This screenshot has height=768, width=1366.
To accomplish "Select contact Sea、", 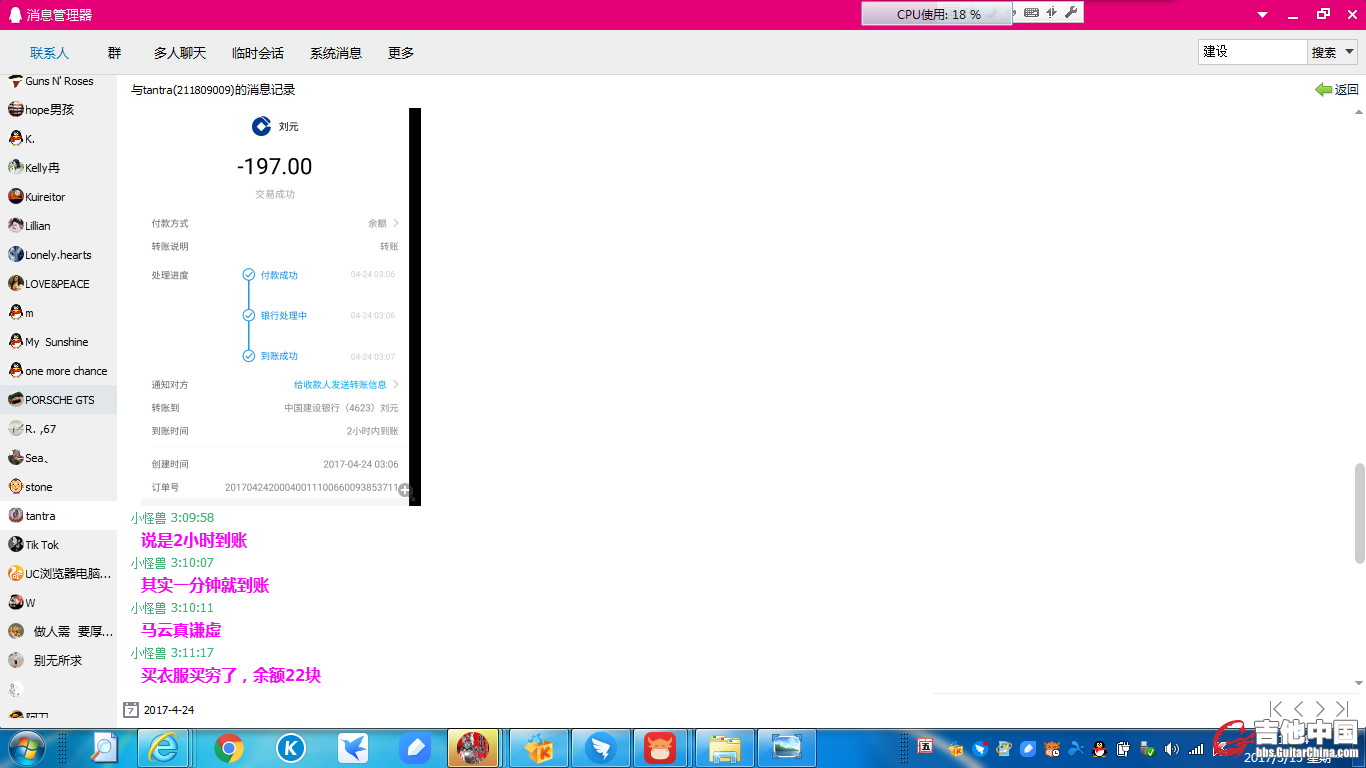I will (58, 458).
